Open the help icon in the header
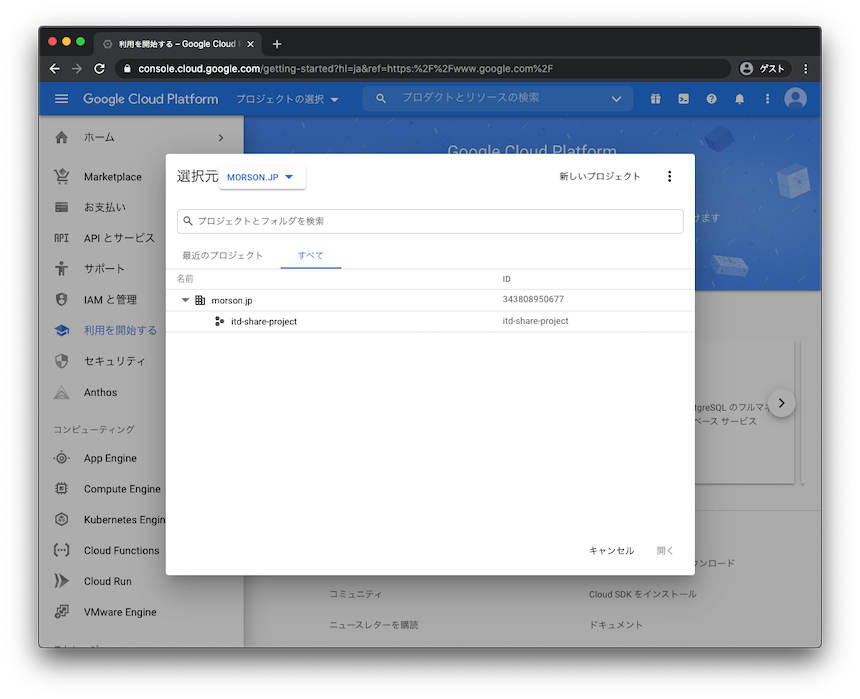 tap(711, 99)
